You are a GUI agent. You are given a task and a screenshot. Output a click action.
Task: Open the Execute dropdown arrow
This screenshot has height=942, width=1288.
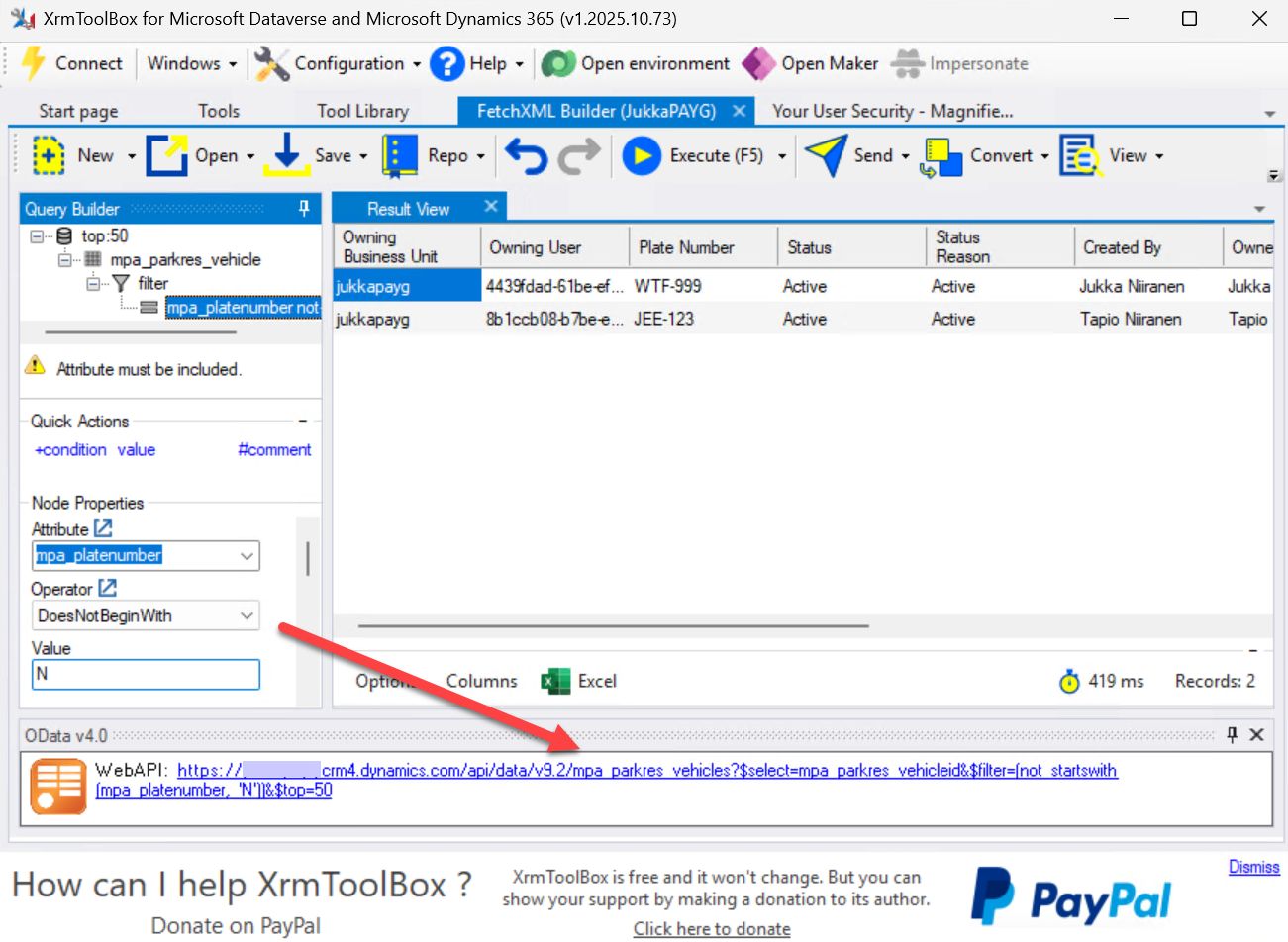coord(782,156)
